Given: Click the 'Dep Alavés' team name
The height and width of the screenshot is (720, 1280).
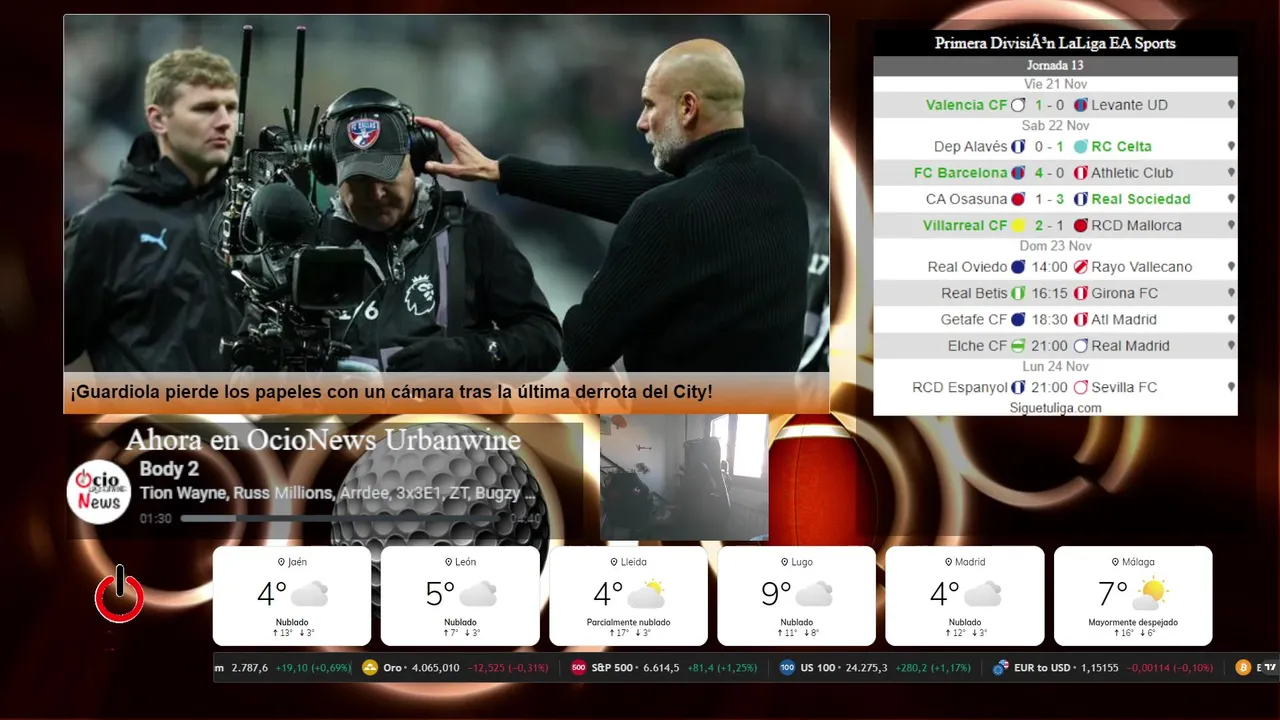Looking at the screenshot, I should tap(970, 146).
